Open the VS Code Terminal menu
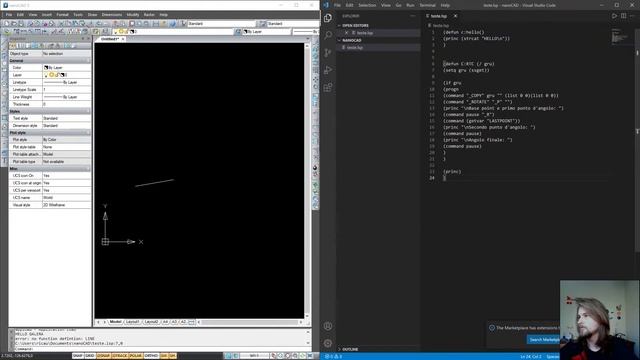This screenshot has width=640, height=360. pyautogui.click(x=427, y=5)
